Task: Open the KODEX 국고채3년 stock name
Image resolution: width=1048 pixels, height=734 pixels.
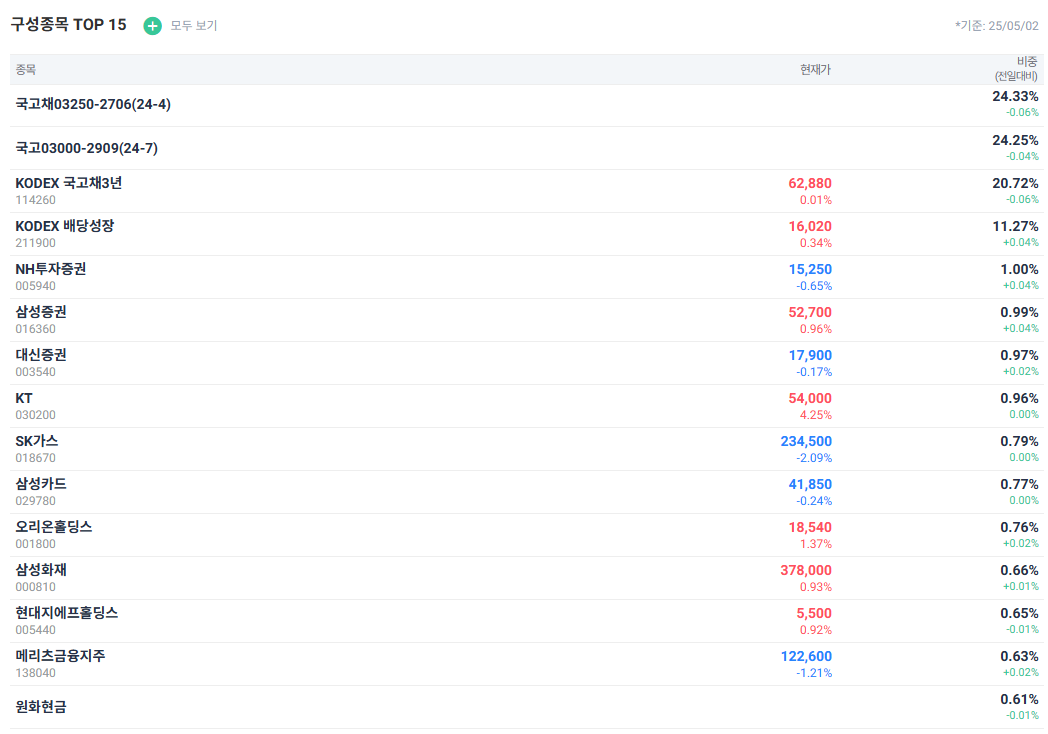Action: (69, 183)
